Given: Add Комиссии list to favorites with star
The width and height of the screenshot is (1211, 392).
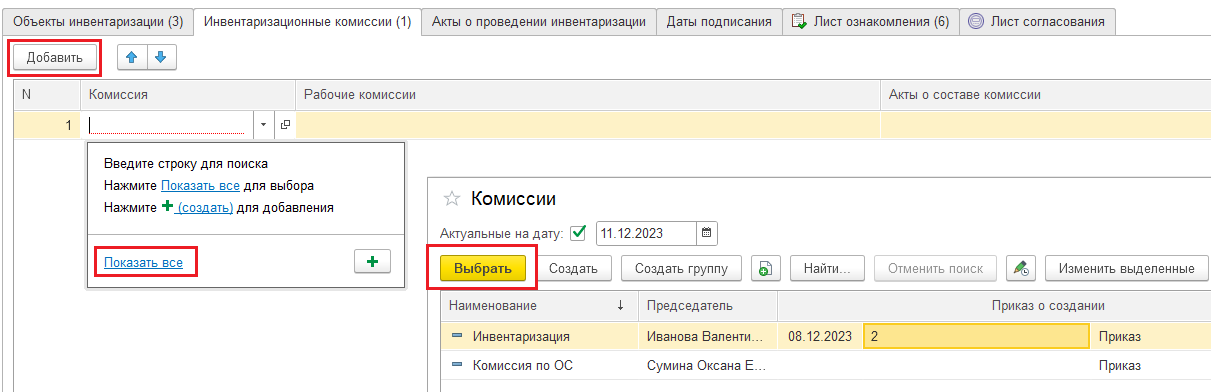Looking at the screenshot, I should [x=452, y=198].
